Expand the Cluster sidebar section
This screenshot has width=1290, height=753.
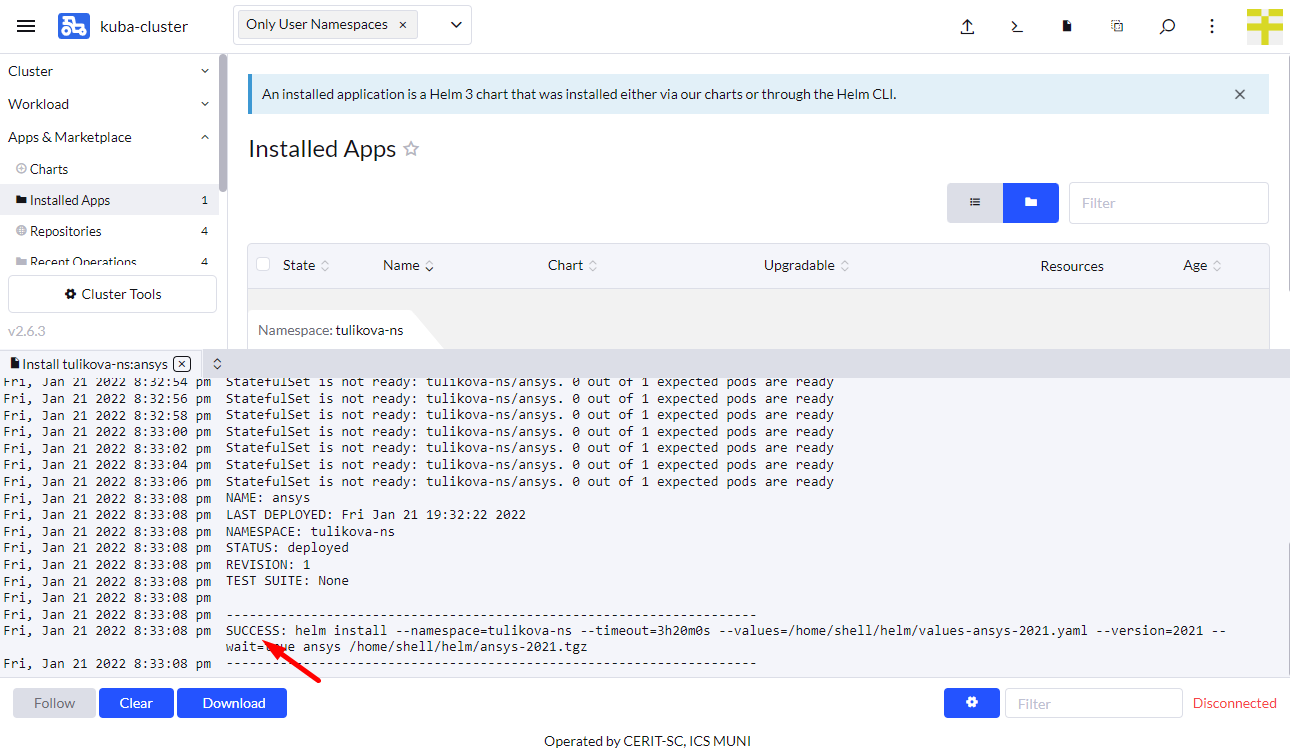point(108,71)
